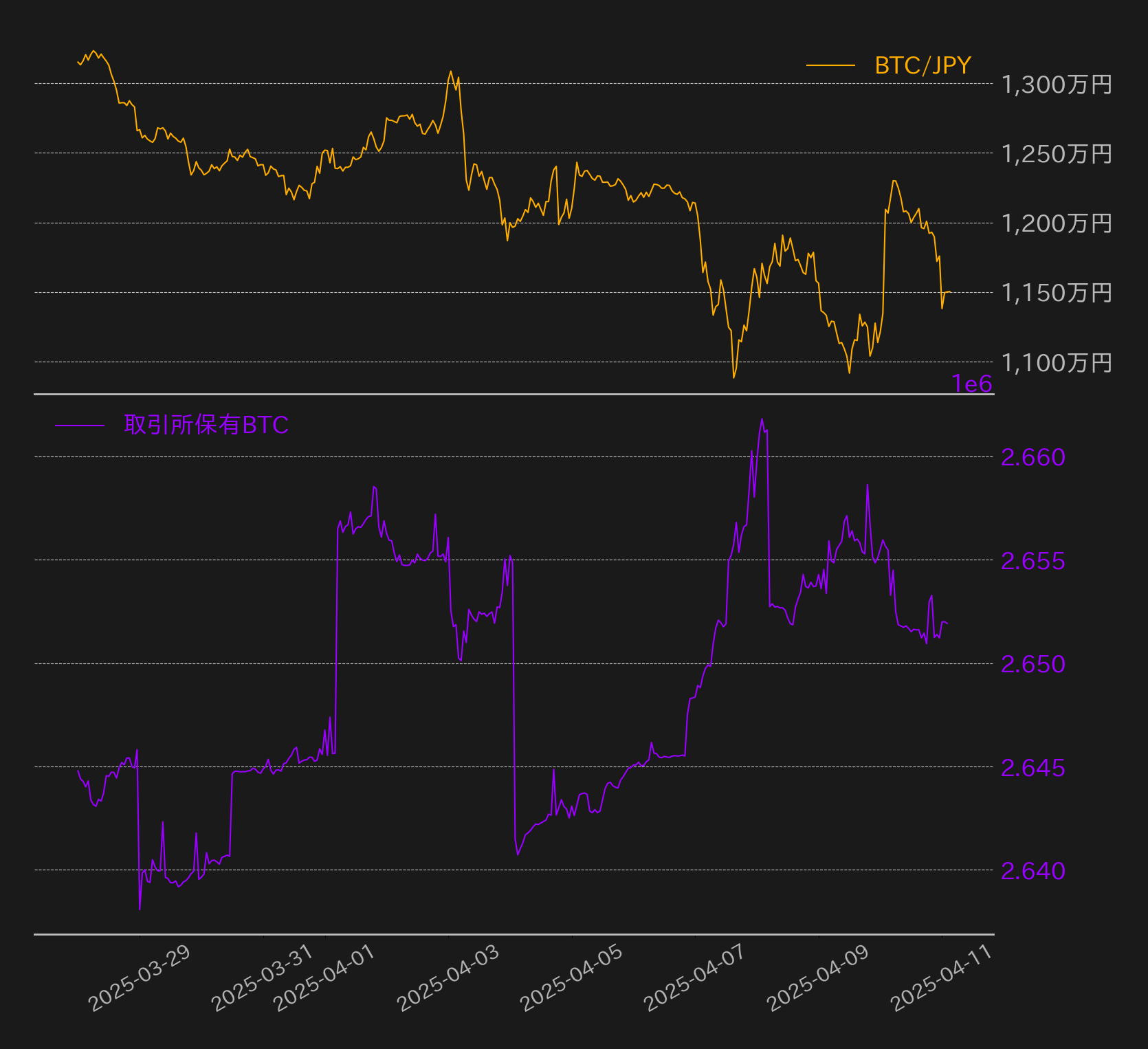
Task: Click the 1,200万円 axis label
Action: pyautogui.click(x=1057, y=223)
